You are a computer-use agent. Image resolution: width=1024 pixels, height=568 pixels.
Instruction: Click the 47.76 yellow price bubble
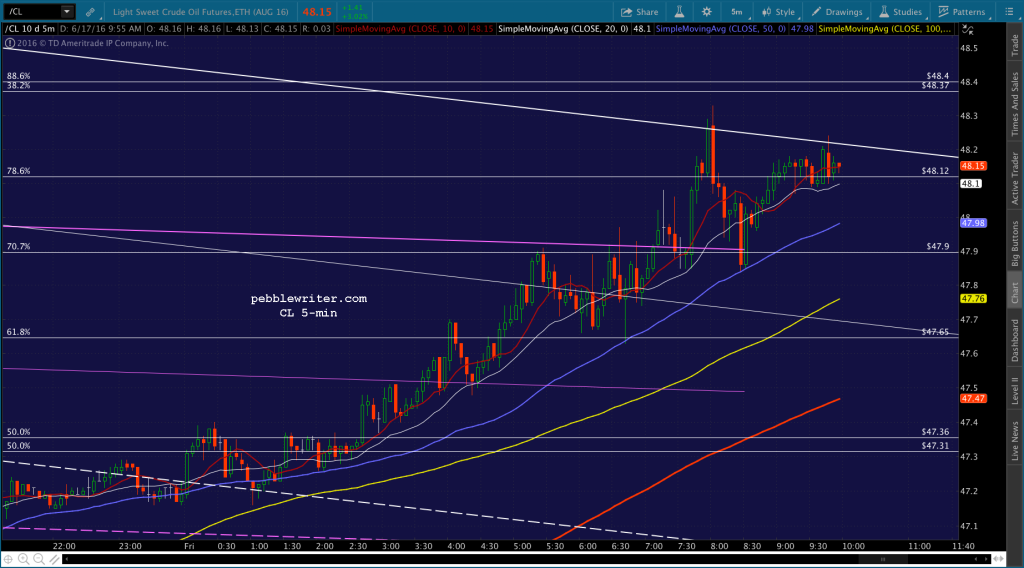tap(973, 298)
